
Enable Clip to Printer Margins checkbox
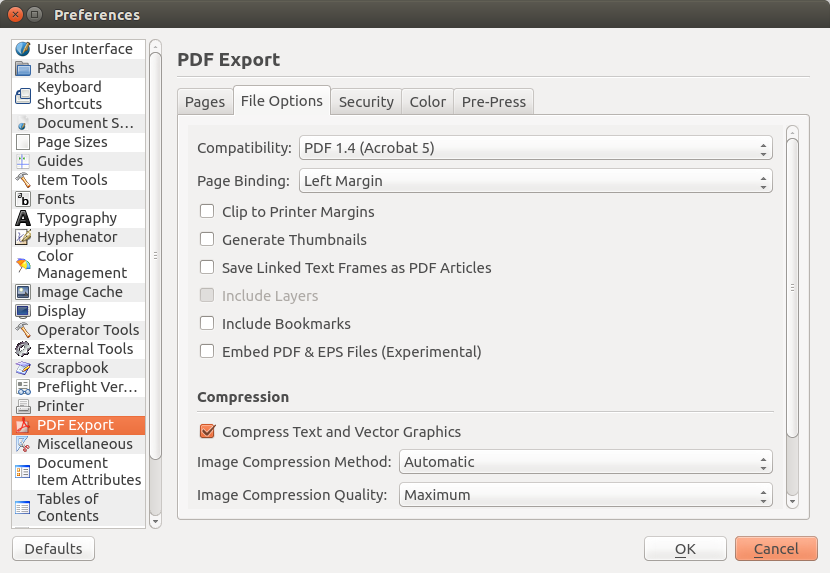tap(207, 212)
